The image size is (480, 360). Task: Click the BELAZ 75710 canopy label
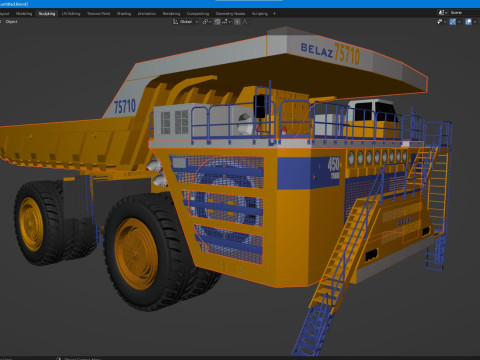point(330,53)
